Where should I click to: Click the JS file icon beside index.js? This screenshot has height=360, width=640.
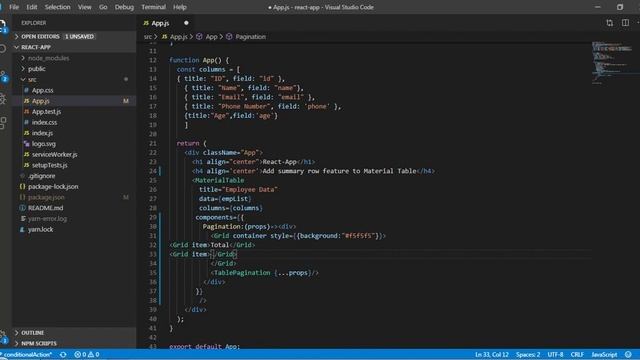click(27, 133)
